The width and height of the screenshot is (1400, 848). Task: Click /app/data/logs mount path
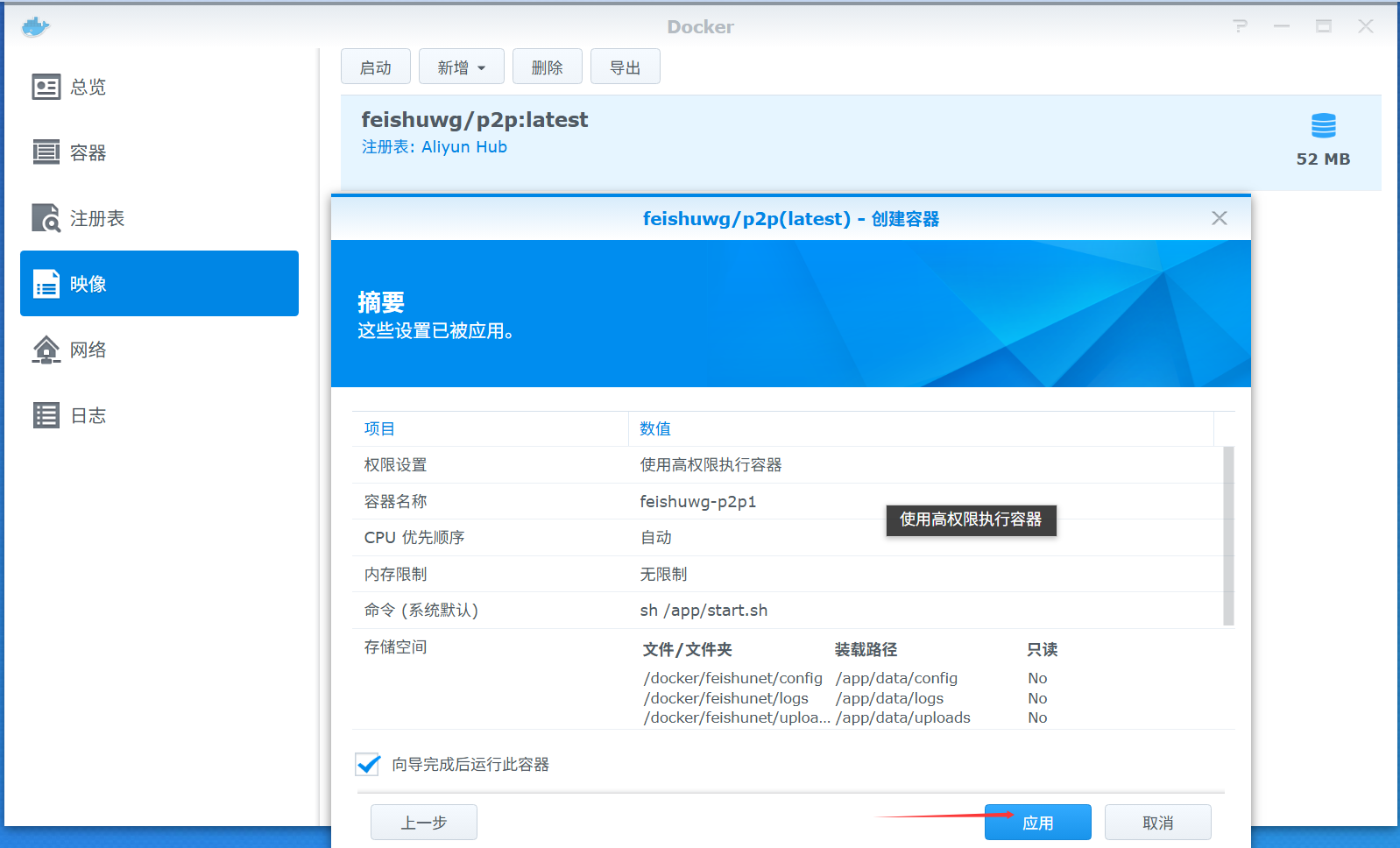pos(890,698)
